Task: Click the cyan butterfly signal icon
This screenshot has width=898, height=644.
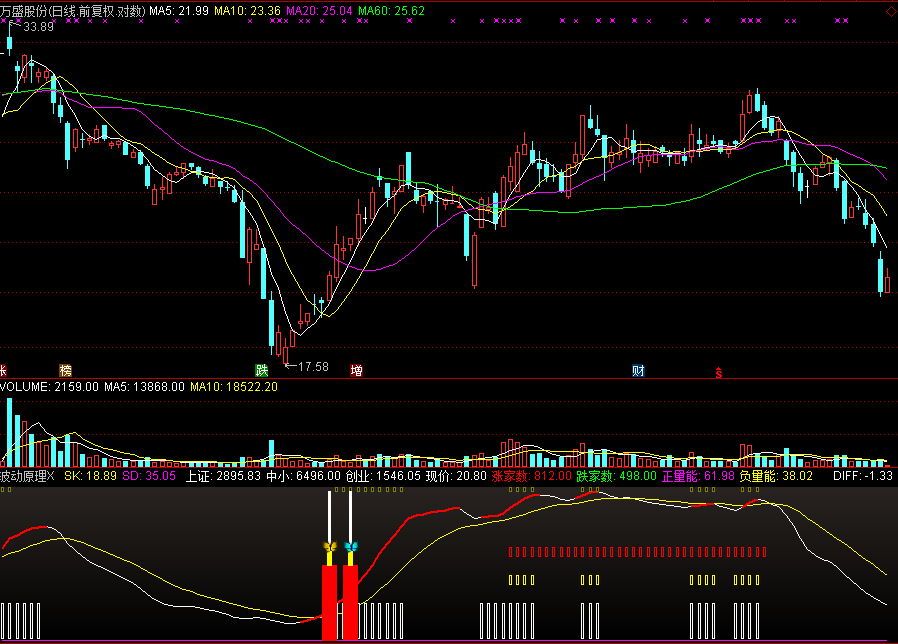Action: click(351, 547)
